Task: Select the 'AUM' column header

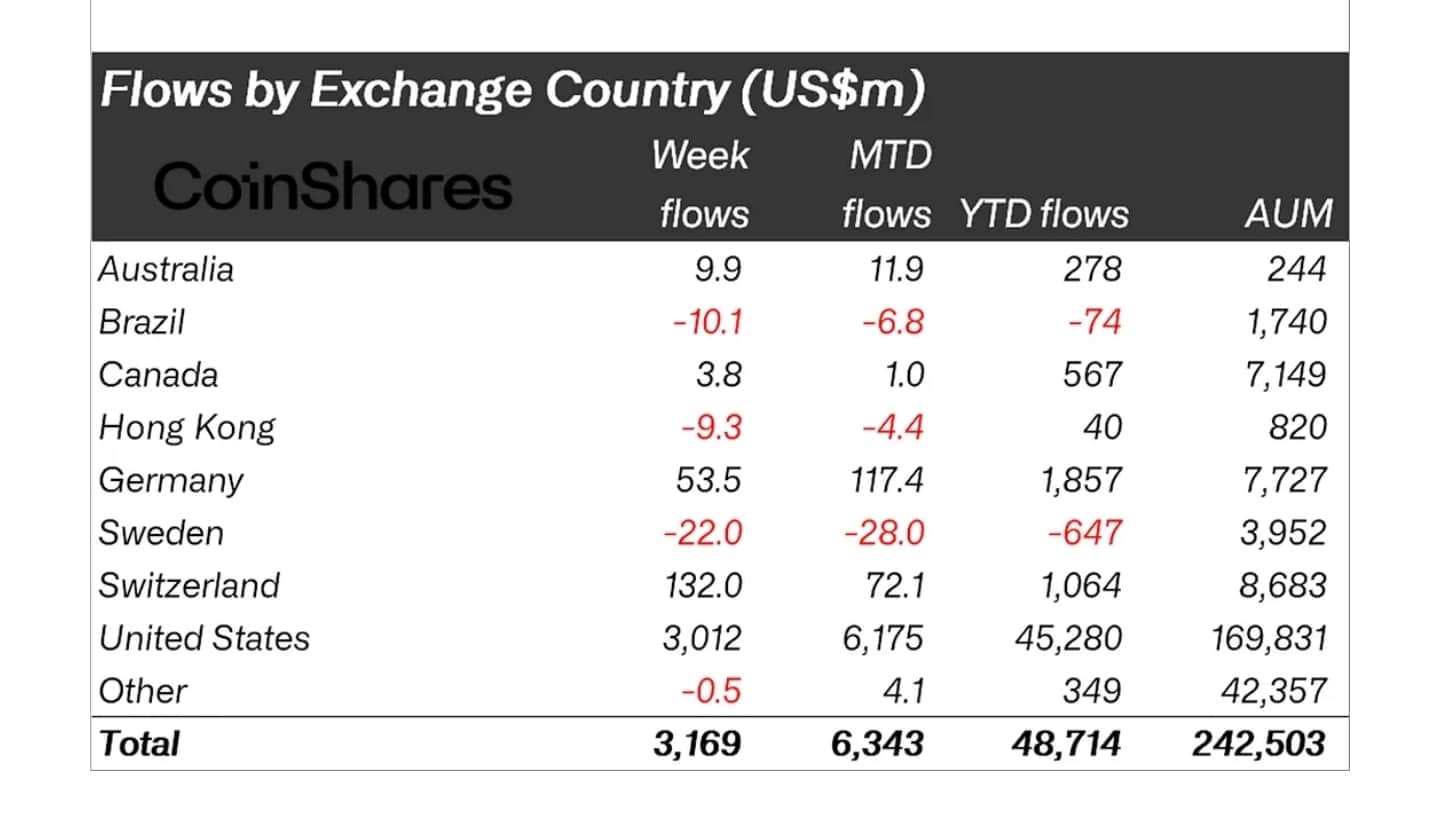Action: 1289,214
